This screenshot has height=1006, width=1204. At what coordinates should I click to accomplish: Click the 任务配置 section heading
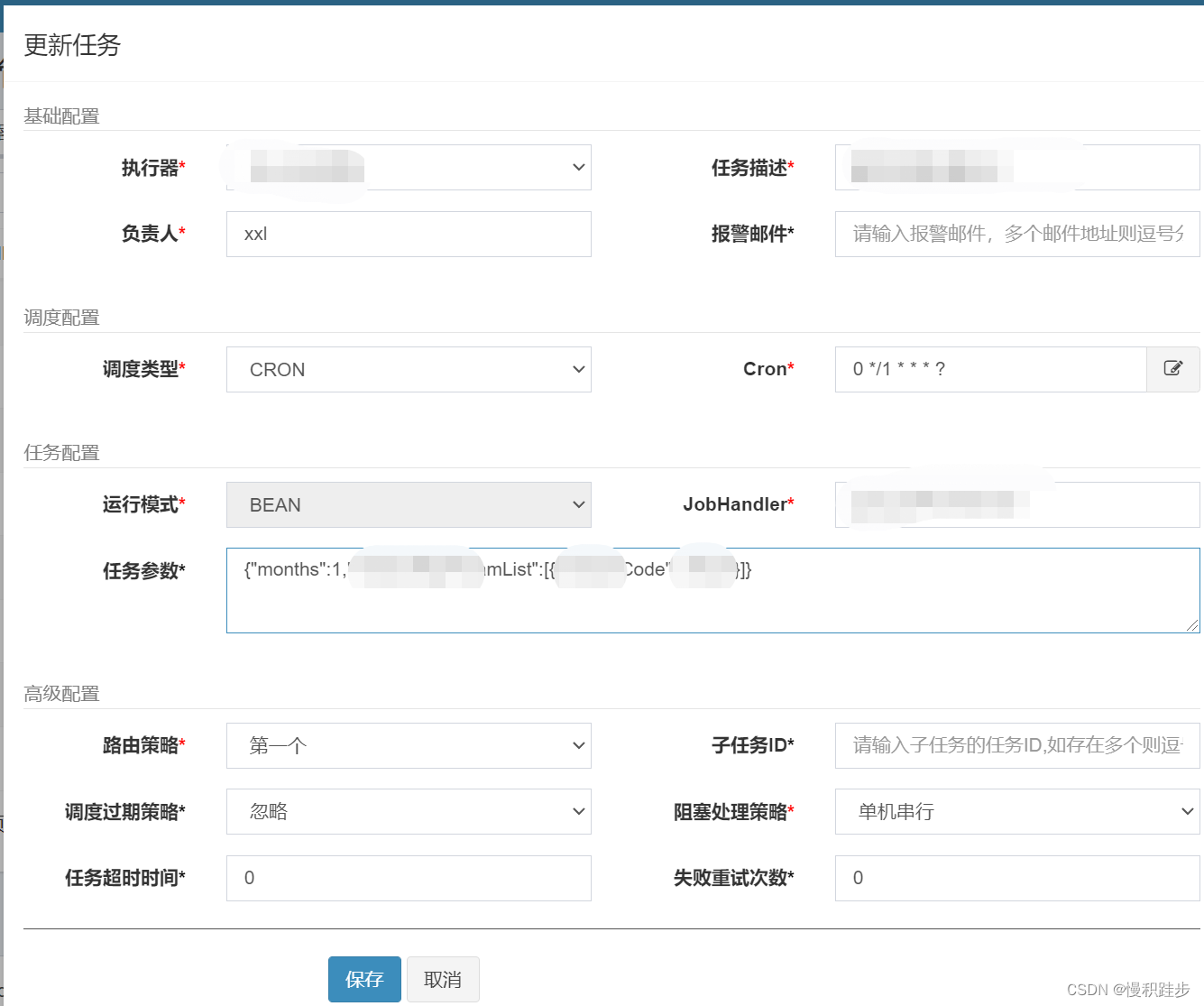click(61, 453)
